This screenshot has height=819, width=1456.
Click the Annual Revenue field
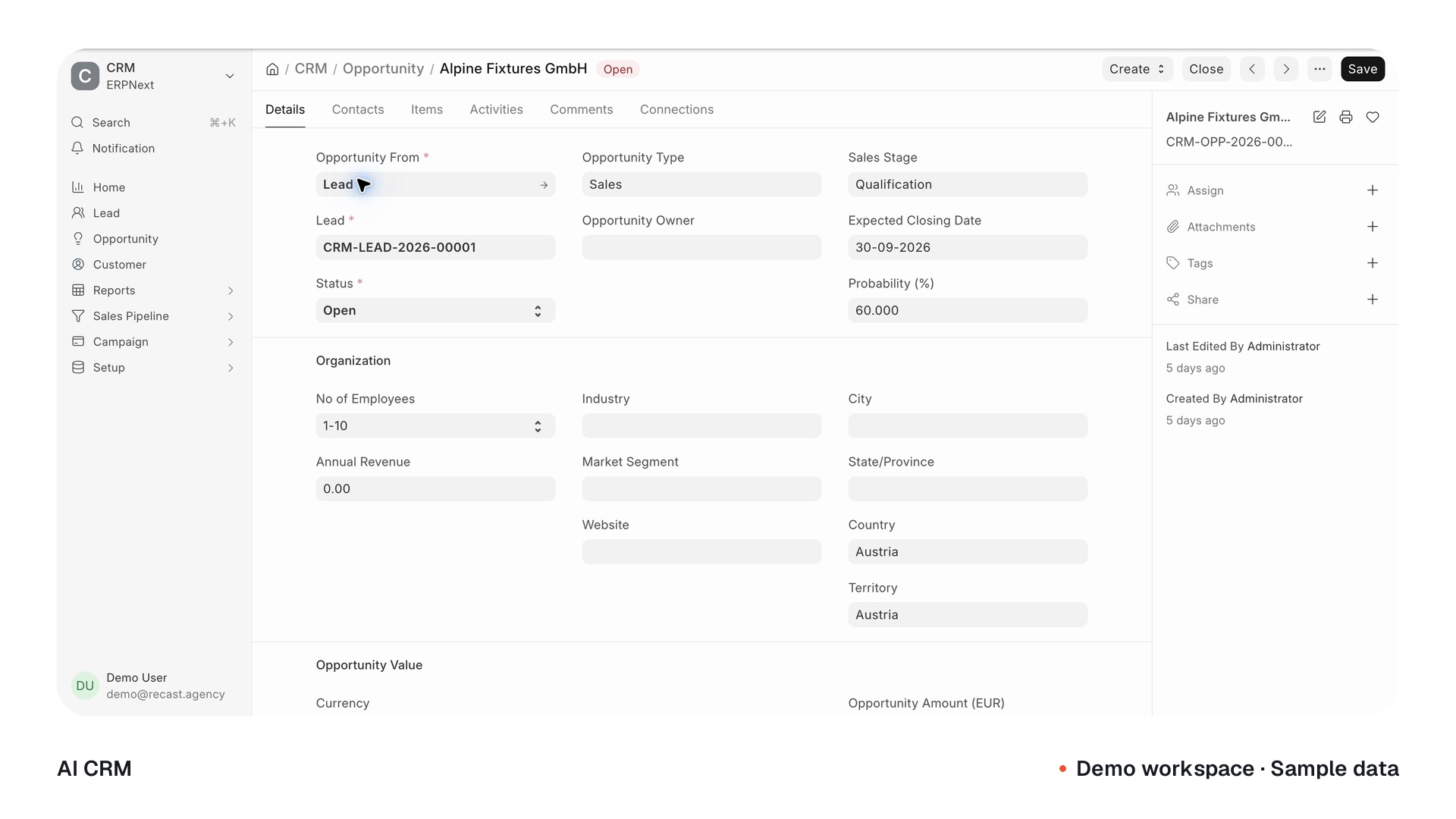[x=435, y=488]
